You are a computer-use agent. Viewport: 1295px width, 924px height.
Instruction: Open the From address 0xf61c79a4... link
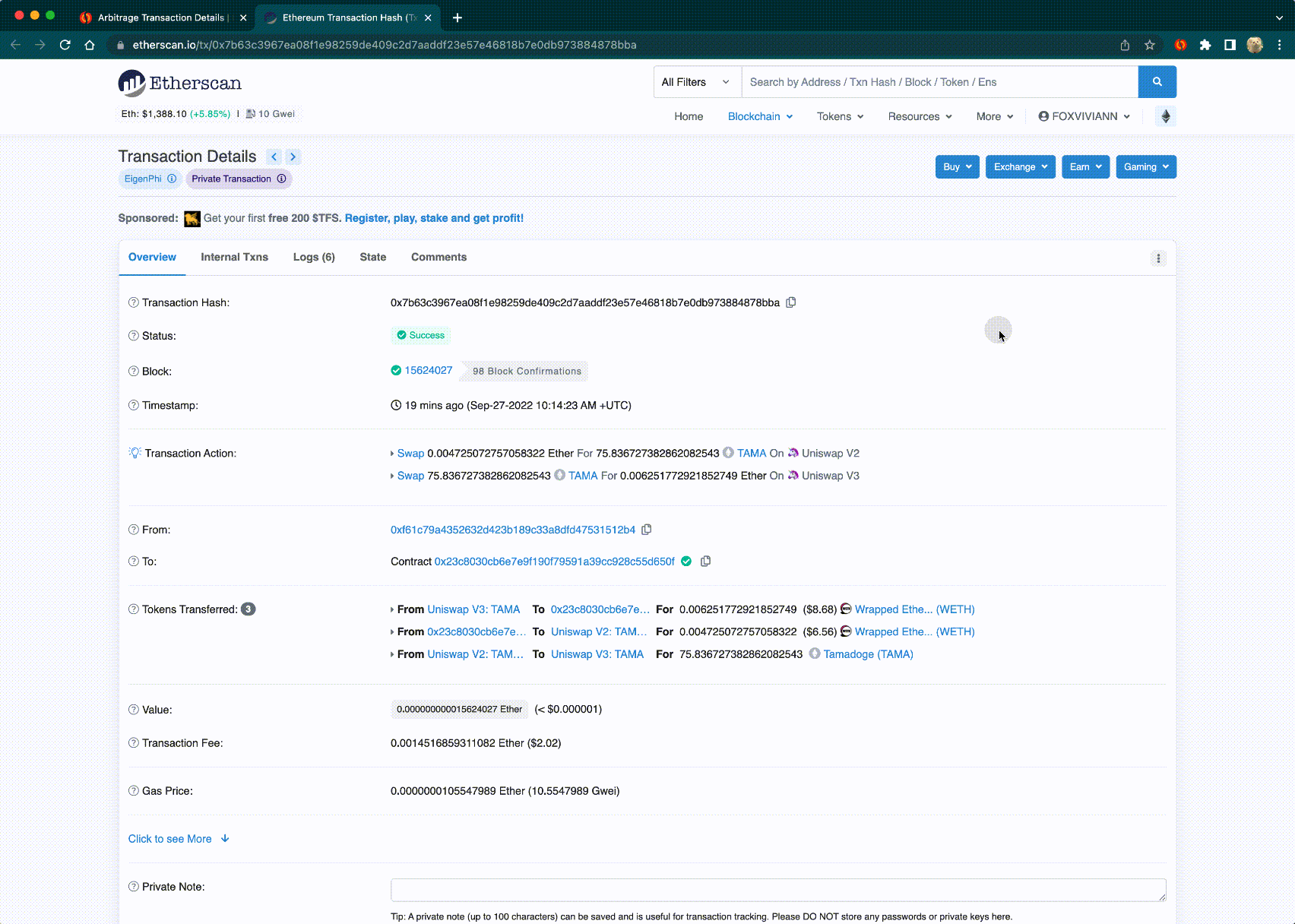[x=512, y=530]
